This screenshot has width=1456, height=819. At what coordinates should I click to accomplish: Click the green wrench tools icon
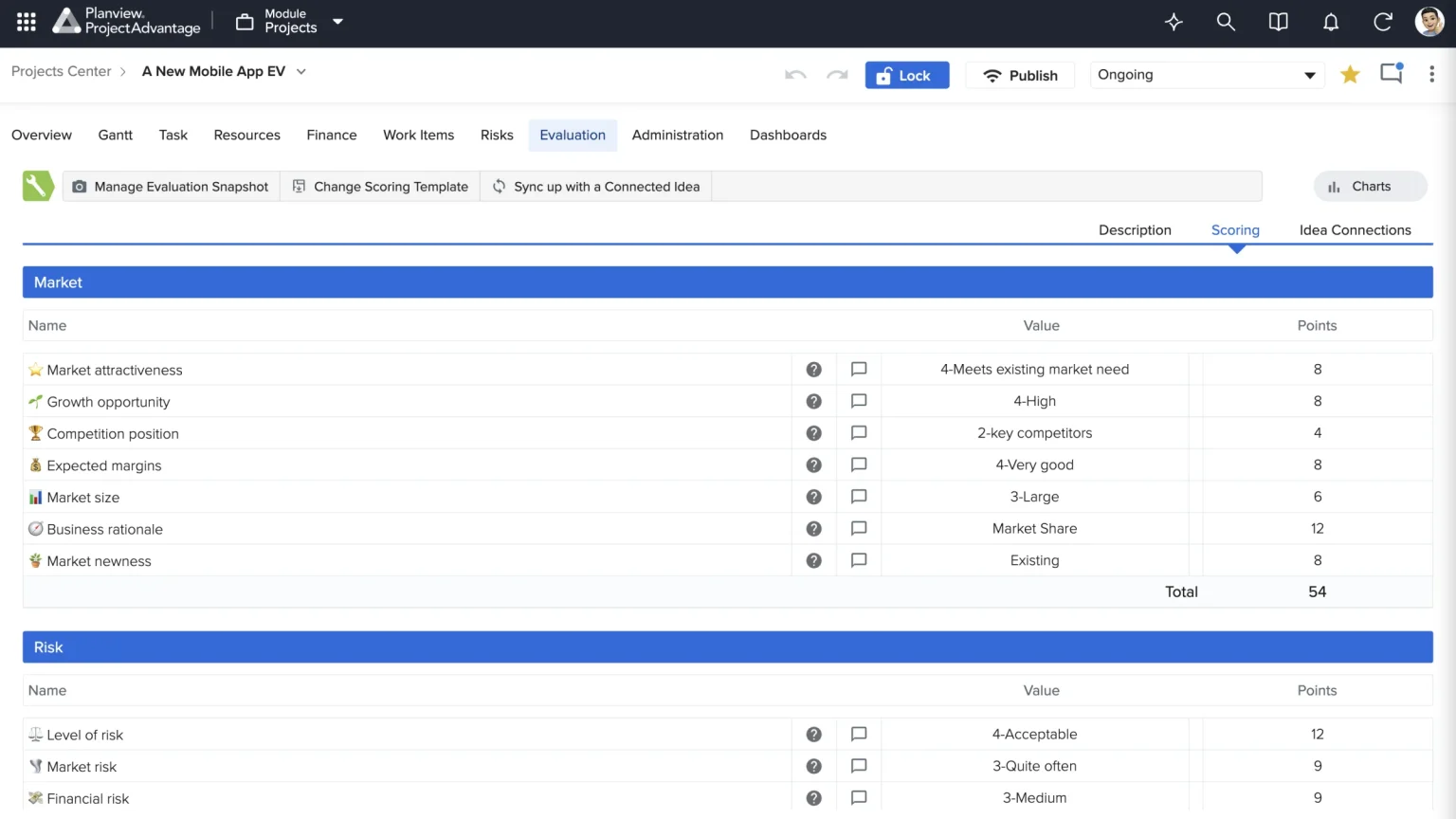pyautogui.click(x=38, y=186)
